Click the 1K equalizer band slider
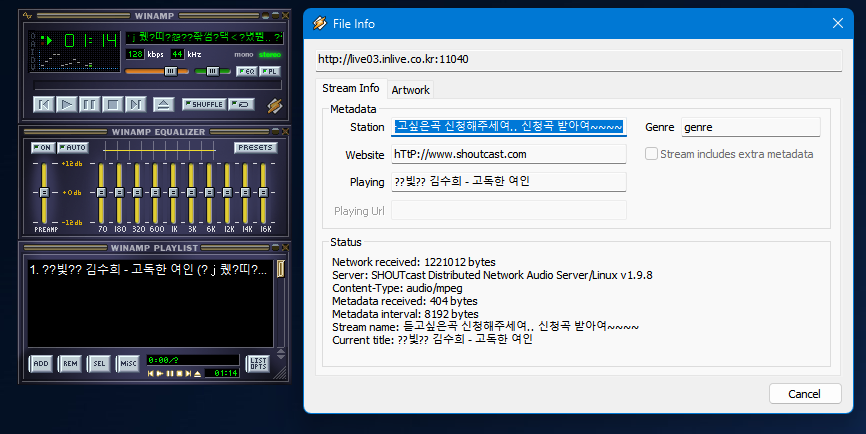This screenshot has height=434, width=866. [173, 193]
